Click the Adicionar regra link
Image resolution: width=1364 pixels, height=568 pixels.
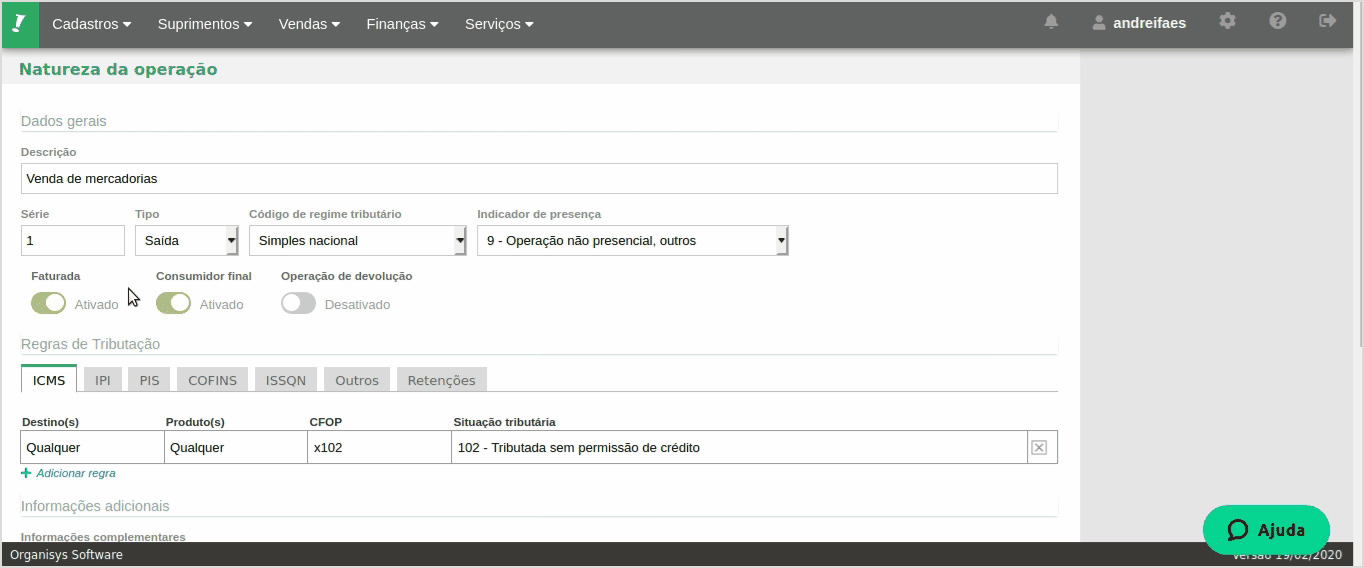pos(68,473)
